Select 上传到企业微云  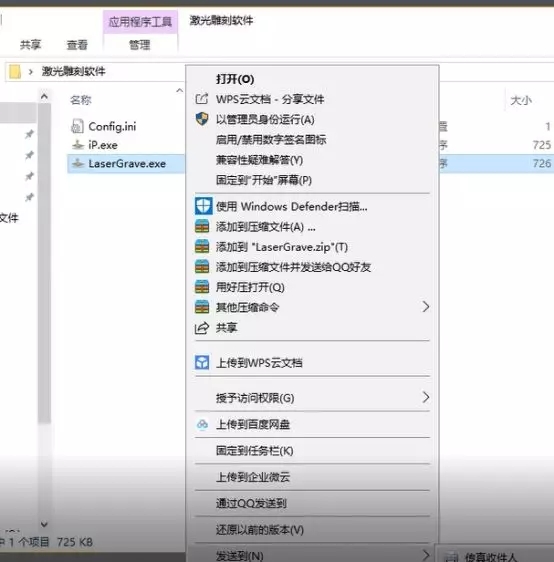[x=253, y=477]
